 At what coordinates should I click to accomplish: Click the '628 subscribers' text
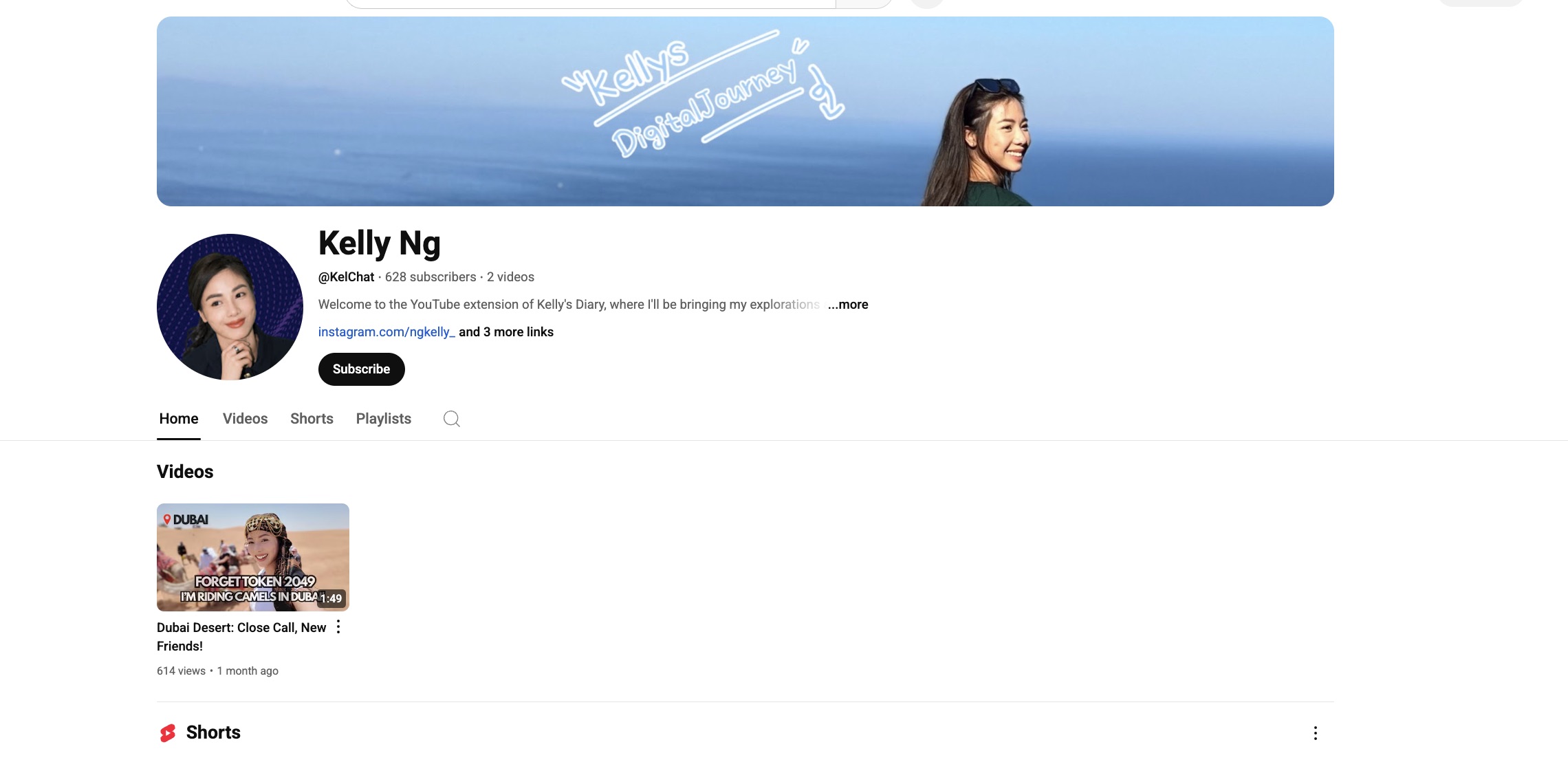431,277
